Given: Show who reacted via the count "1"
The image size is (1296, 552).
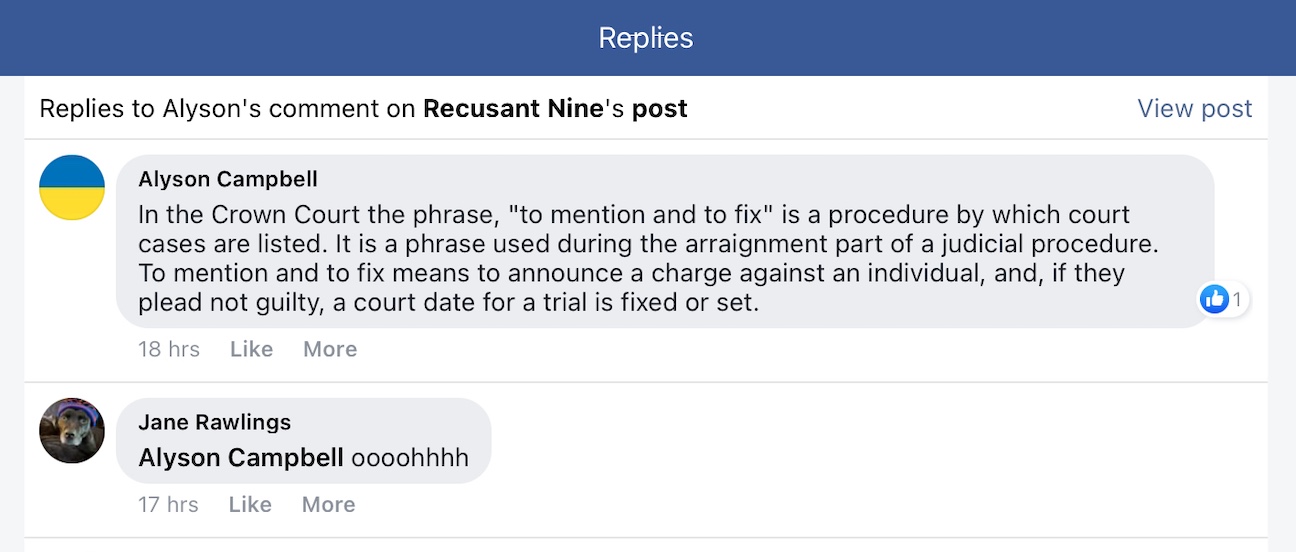Looking at the screenshot, I should pyautogui.click(x=1237, y=298).
